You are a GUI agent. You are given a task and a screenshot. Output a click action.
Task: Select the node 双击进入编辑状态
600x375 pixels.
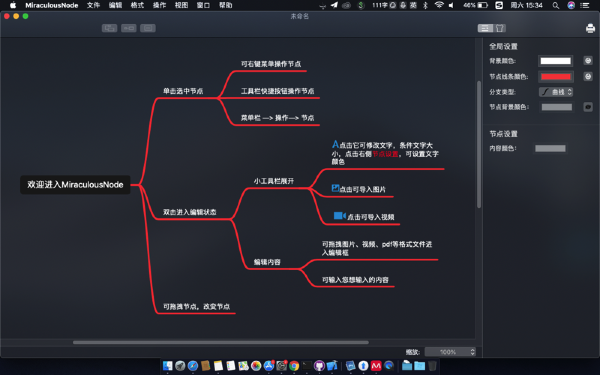pos(190,212)
